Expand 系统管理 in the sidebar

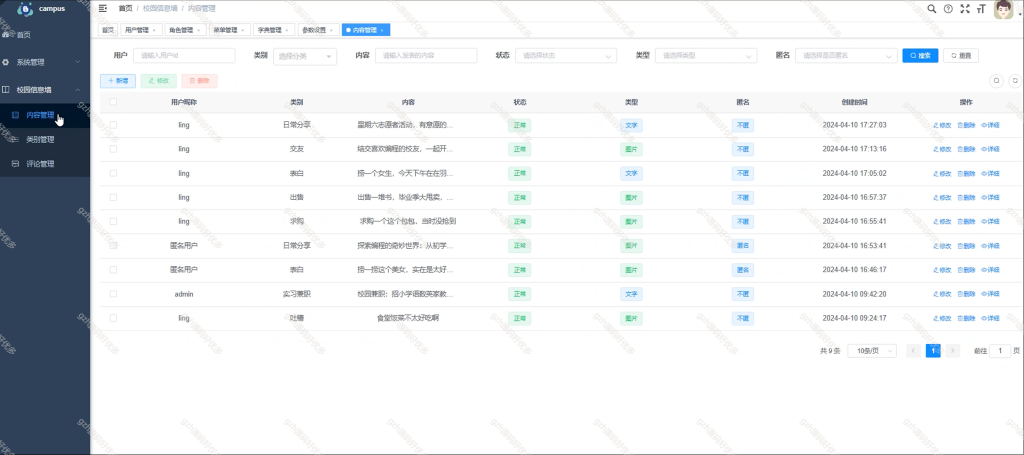[x=45, y=62]
